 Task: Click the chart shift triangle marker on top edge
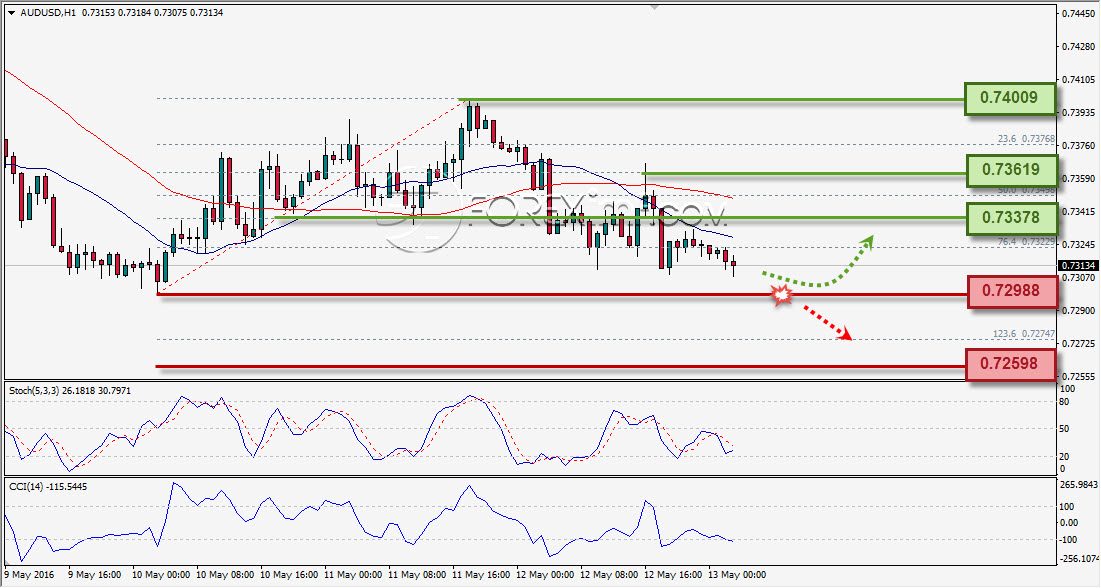pyautogui.click(x=654, y=8)
